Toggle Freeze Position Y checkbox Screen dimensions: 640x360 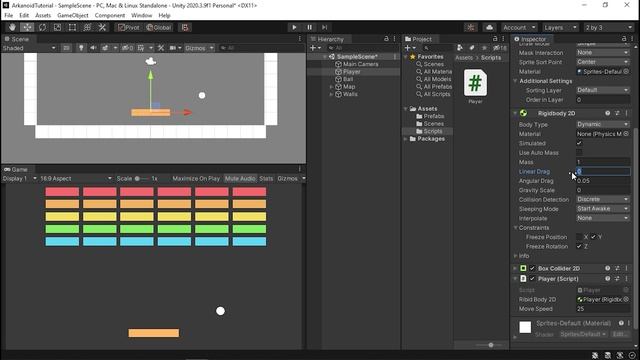593,237
